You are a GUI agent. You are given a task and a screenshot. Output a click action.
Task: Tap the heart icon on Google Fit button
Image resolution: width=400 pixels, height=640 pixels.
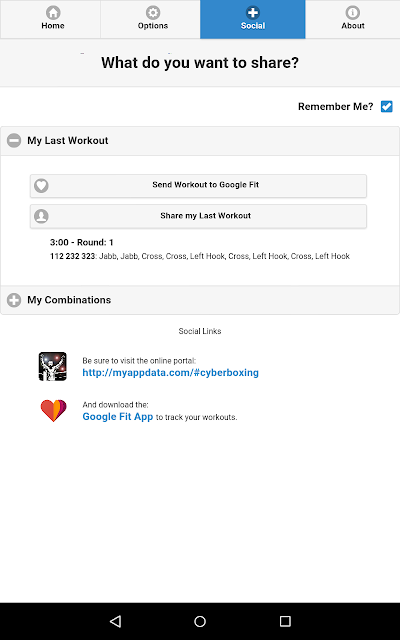pos(41,186)
